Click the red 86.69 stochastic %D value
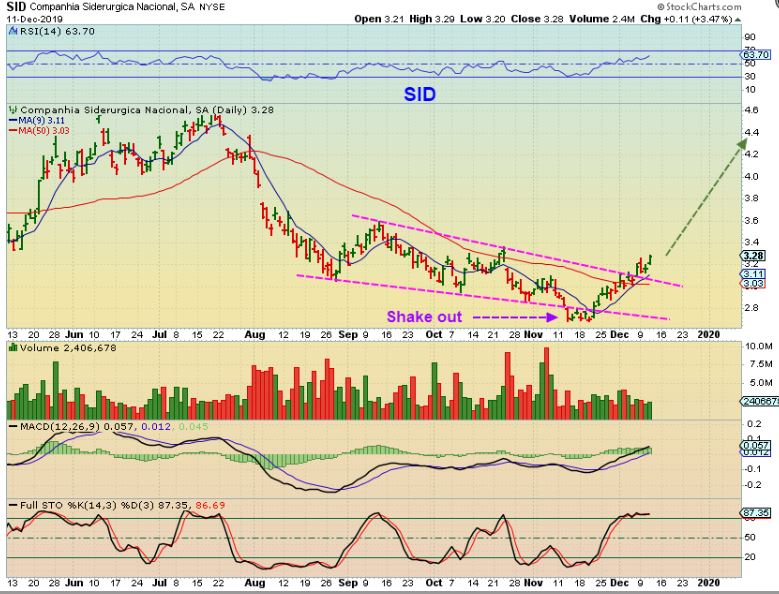The width and height of the screenshot is (779, 594). point(210,506)
